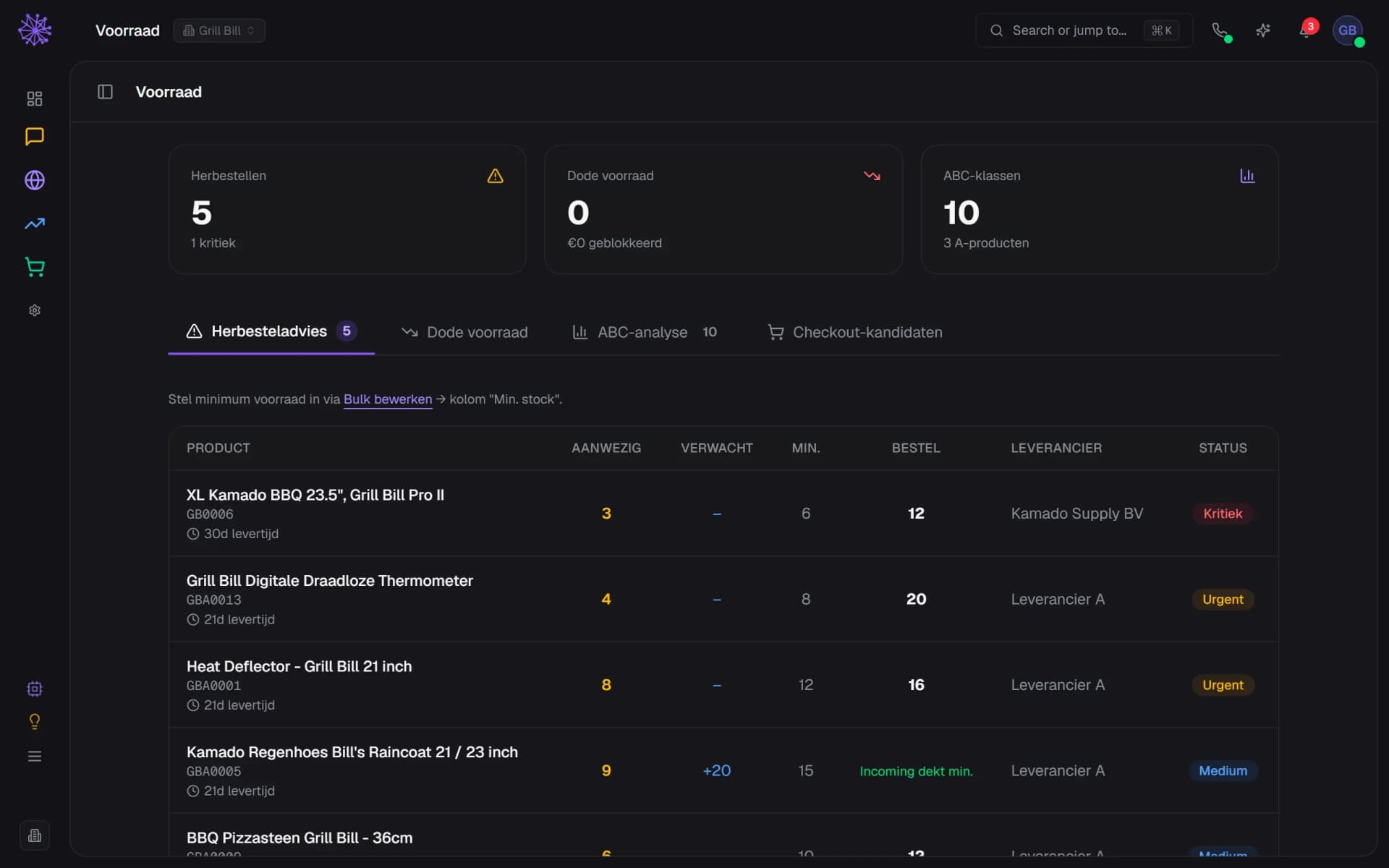This screenshot has width=1389, height=868.
Task: Click the snowflake app logo
Action: [x=35, y=30]
